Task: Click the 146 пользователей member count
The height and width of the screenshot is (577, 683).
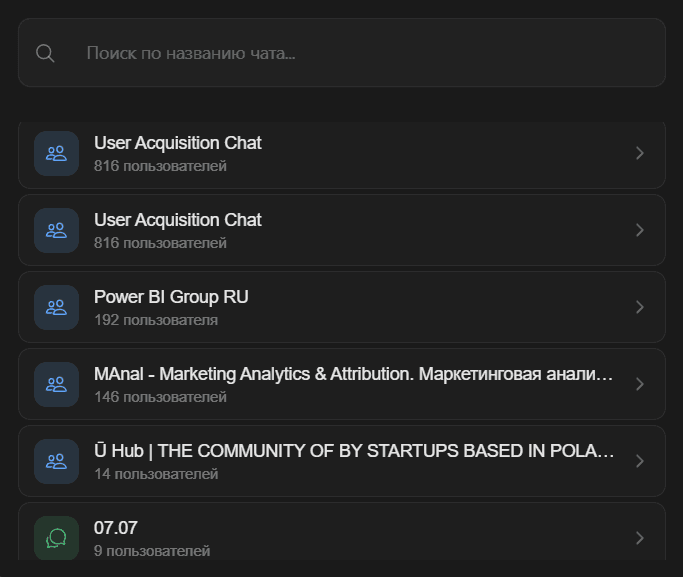Action: pyautogui.click(x=160, y=397)
